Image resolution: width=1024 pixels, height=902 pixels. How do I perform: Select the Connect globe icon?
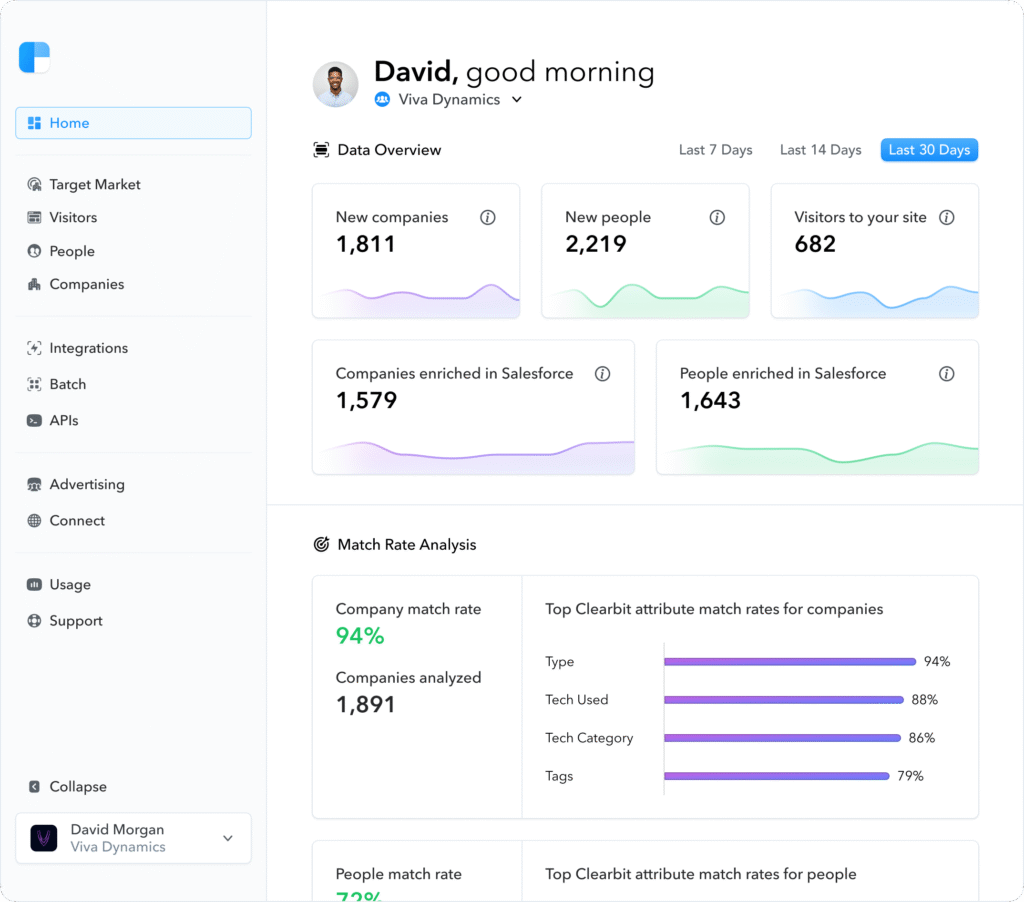point(33,520)
